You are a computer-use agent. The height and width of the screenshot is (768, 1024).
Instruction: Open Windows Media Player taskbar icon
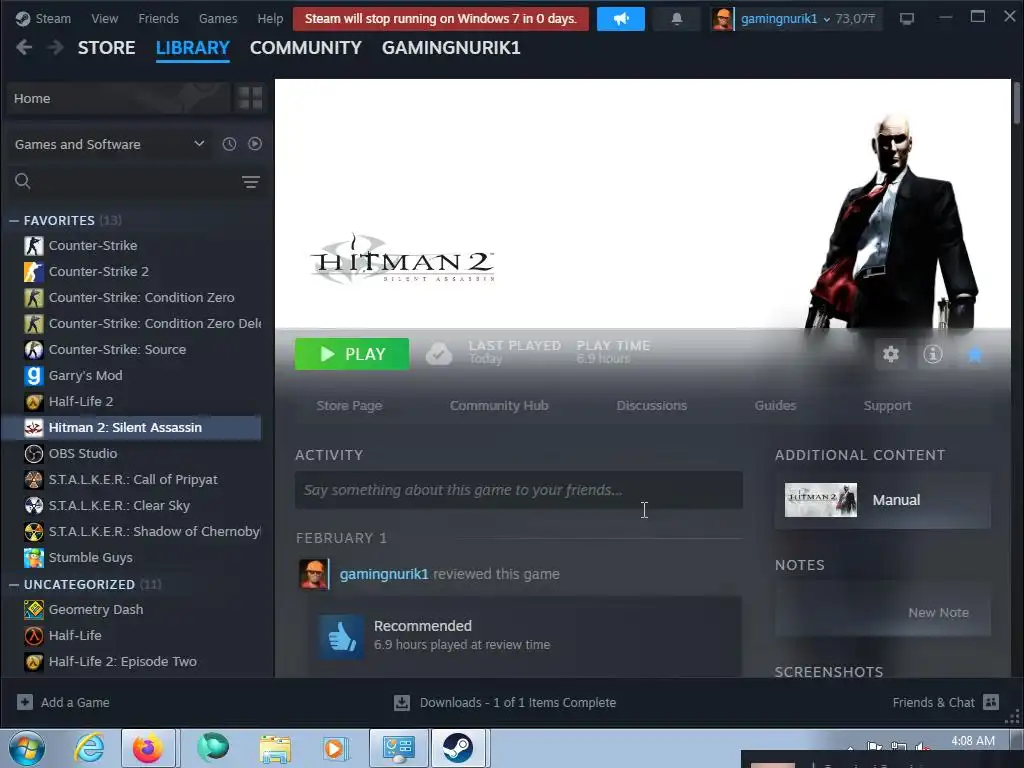[x=336, y=748]
